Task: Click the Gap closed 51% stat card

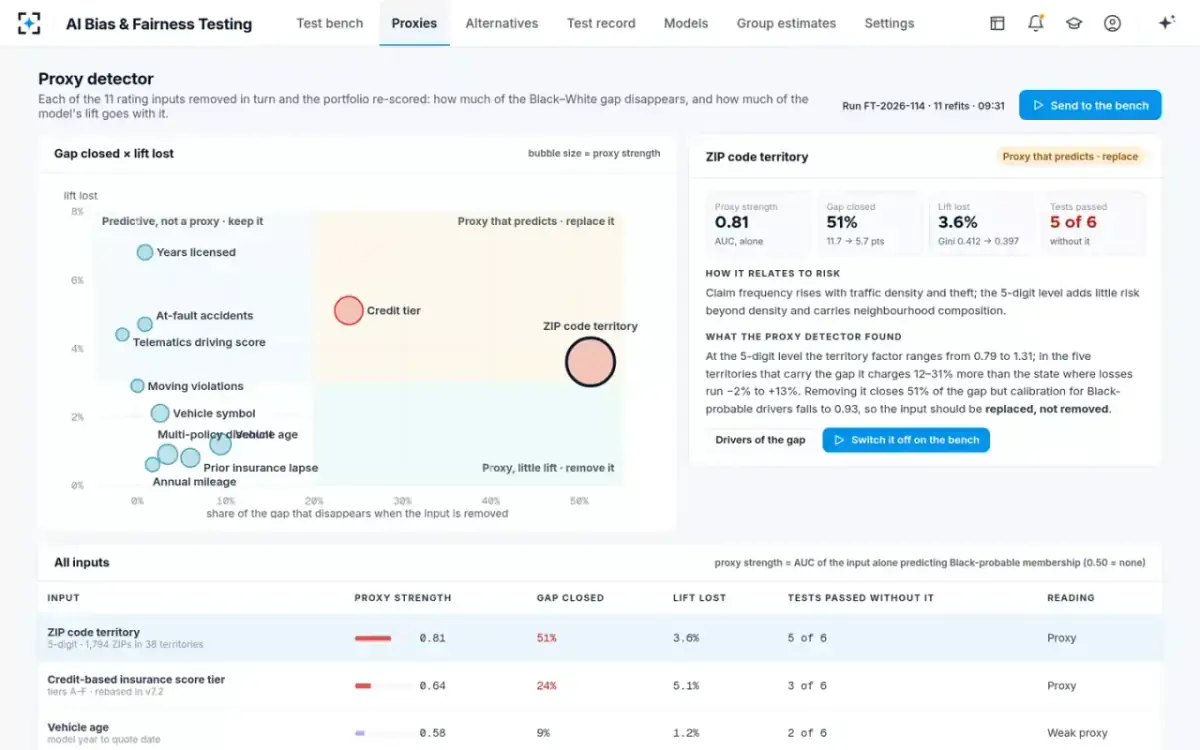Action: click(x=871, y=225)
